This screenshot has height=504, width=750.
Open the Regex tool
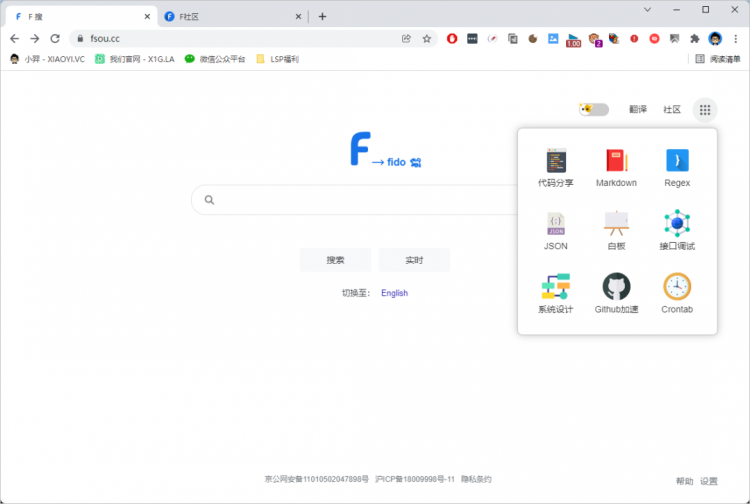pos(677,167)
